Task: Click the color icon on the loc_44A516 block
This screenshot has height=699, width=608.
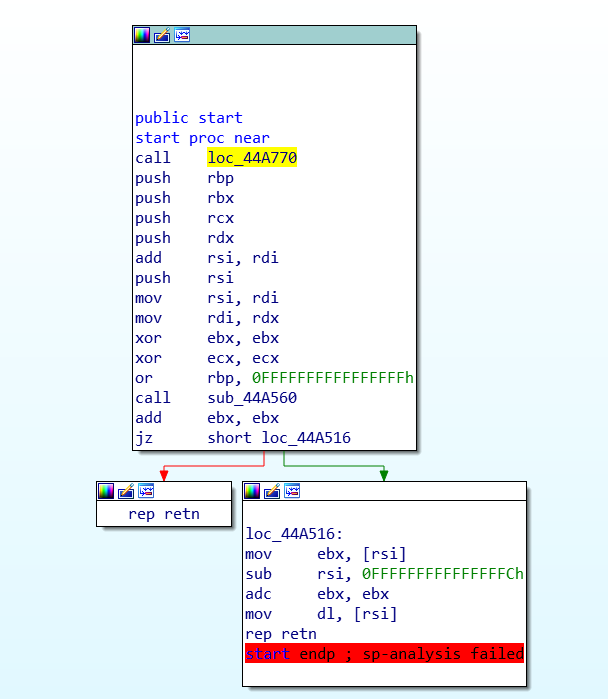Action: (x=252, y=491)
